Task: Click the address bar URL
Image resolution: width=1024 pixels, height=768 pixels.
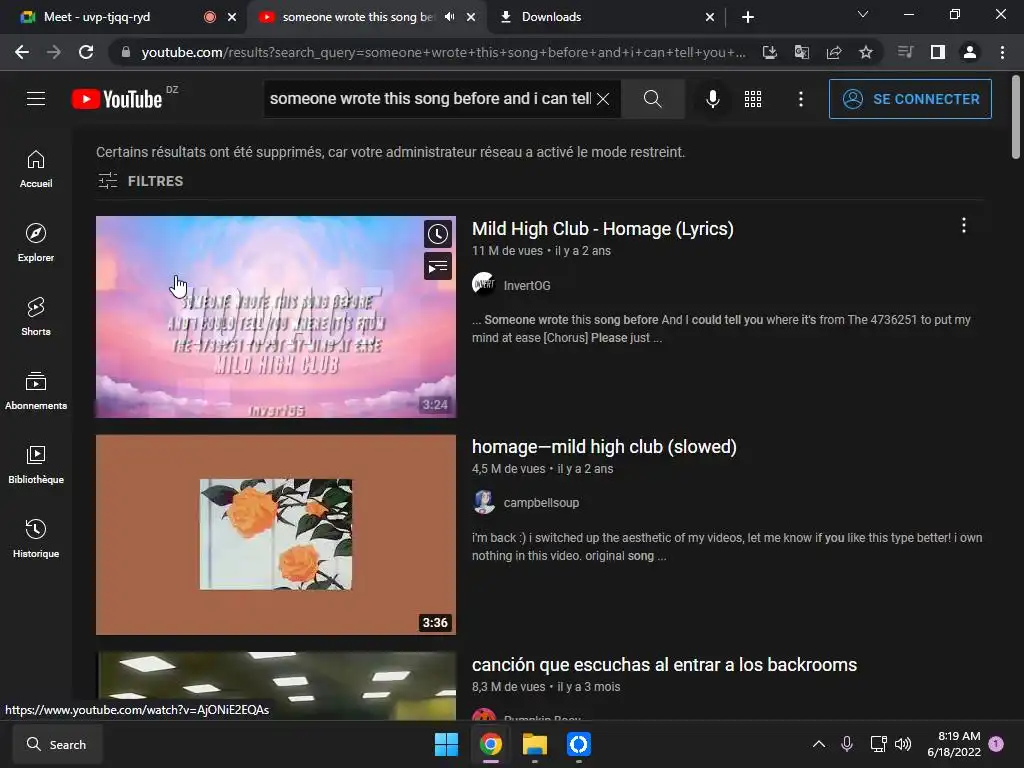Action: pyautogui.click(x=443, y=52)
